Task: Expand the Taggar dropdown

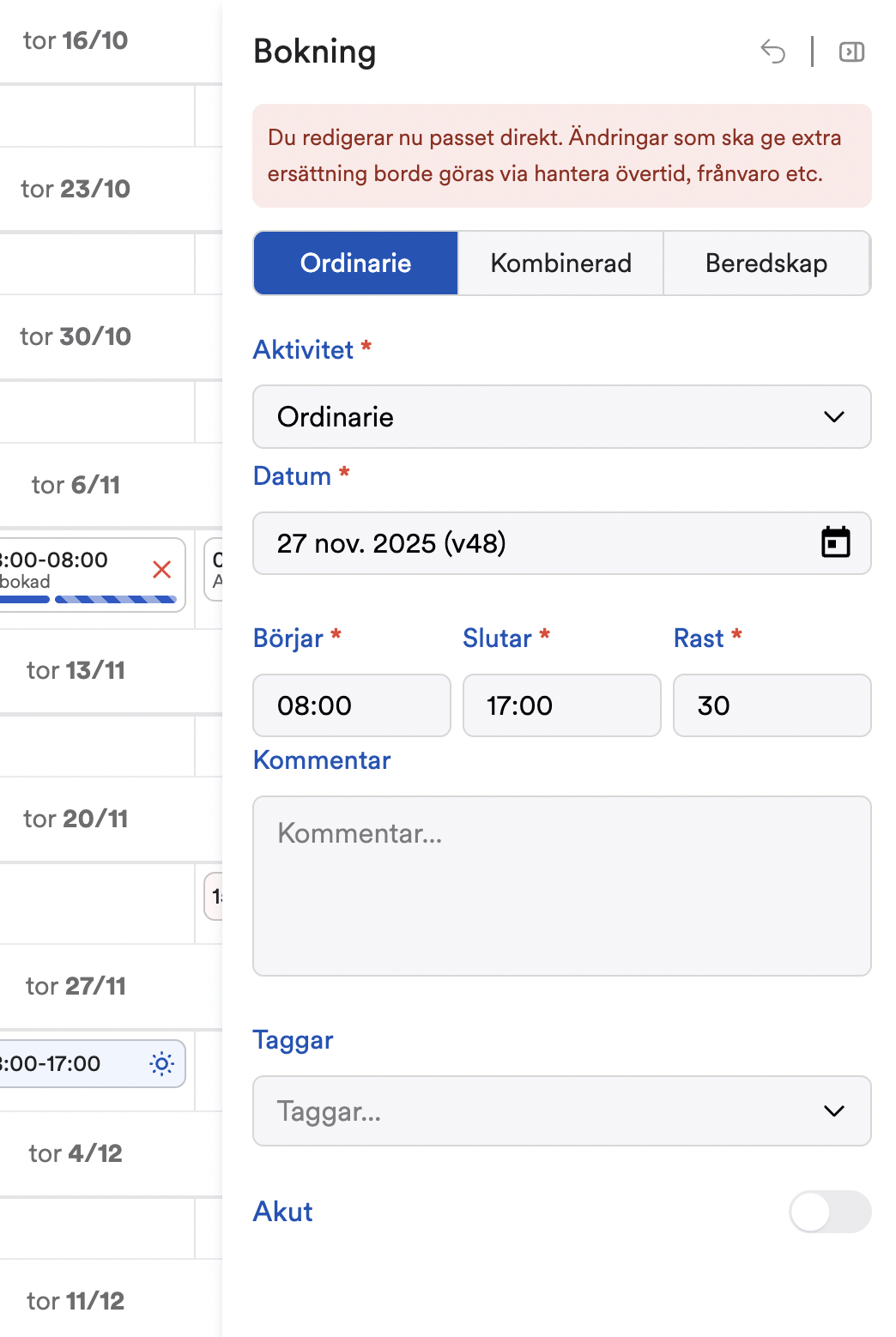Action: point(562,1111)
